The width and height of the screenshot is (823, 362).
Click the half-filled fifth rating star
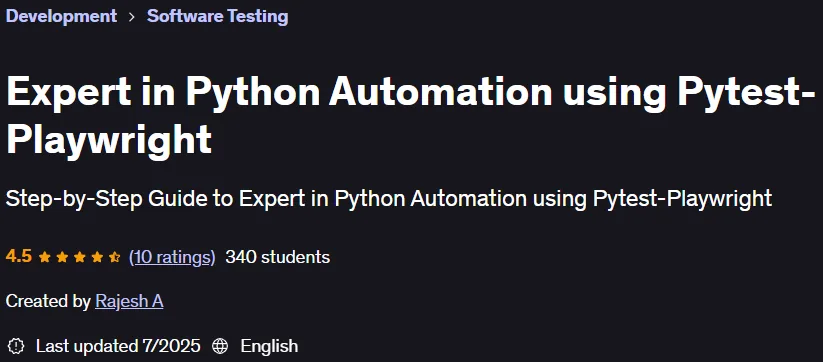(x=114, y=257)
